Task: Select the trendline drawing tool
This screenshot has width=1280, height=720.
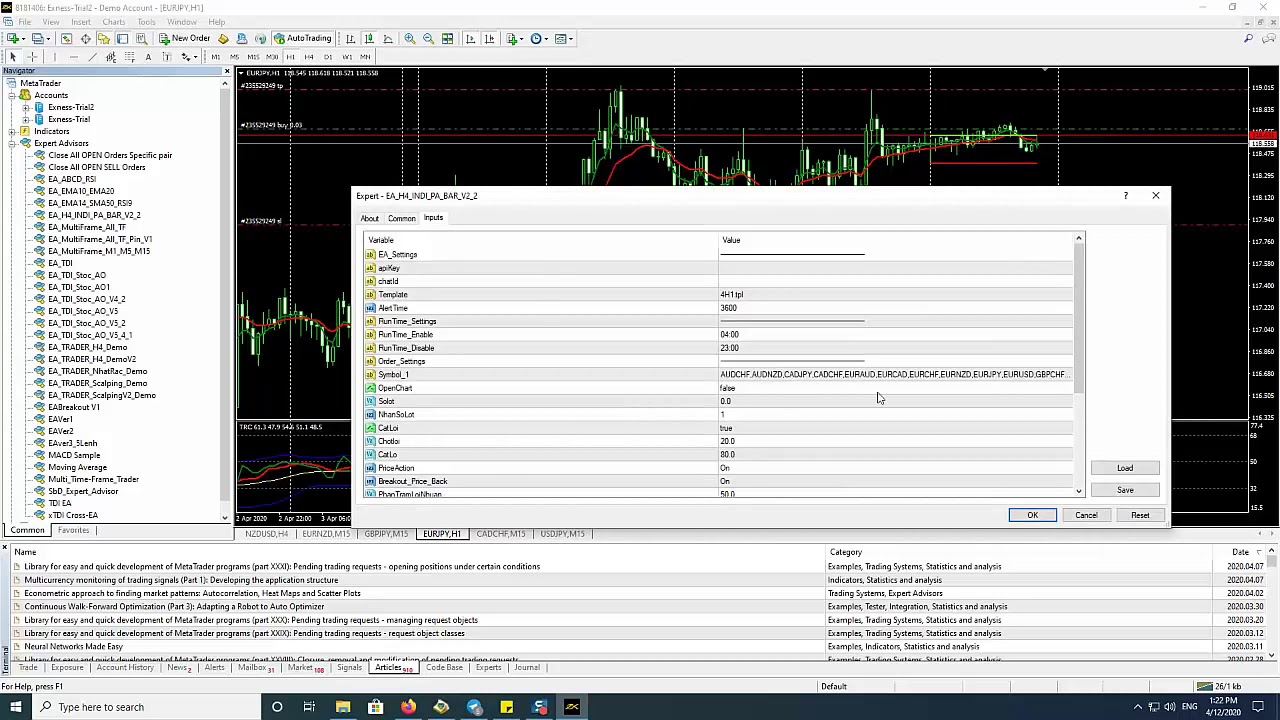Action: tap(92, 57)
